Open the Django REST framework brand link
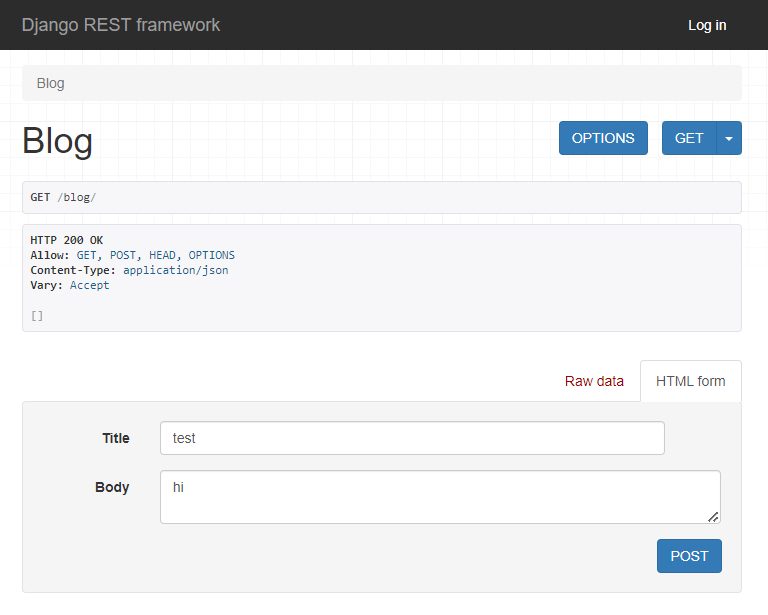Image resolution: width=768 pixels, height=615 pixels. click(120, 25)
